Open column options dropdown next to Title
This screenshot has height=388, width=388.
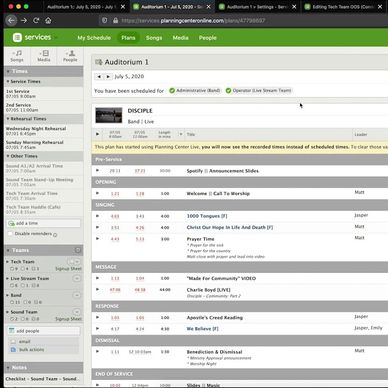(x=180, y=134)
